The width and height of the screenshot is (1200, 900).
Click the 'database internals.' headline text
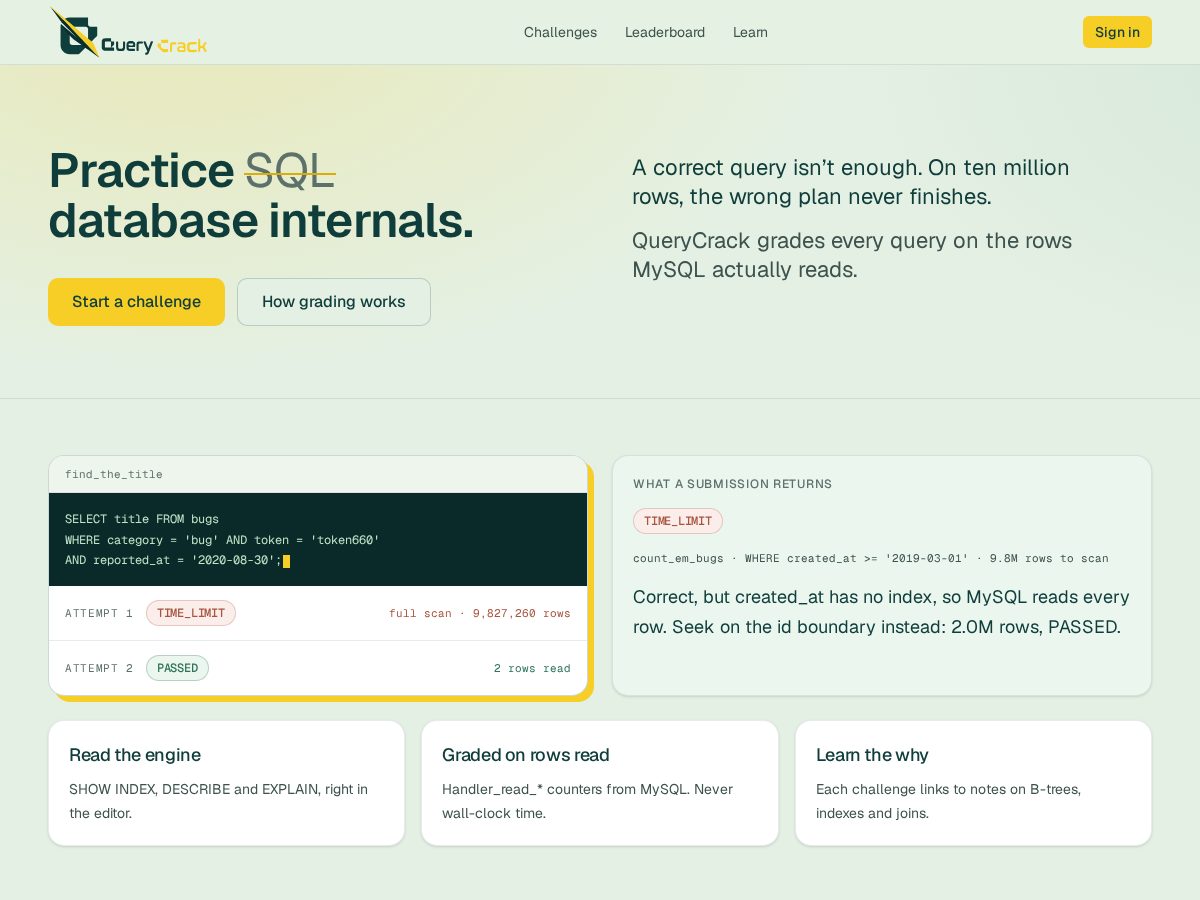pos(261,220)
